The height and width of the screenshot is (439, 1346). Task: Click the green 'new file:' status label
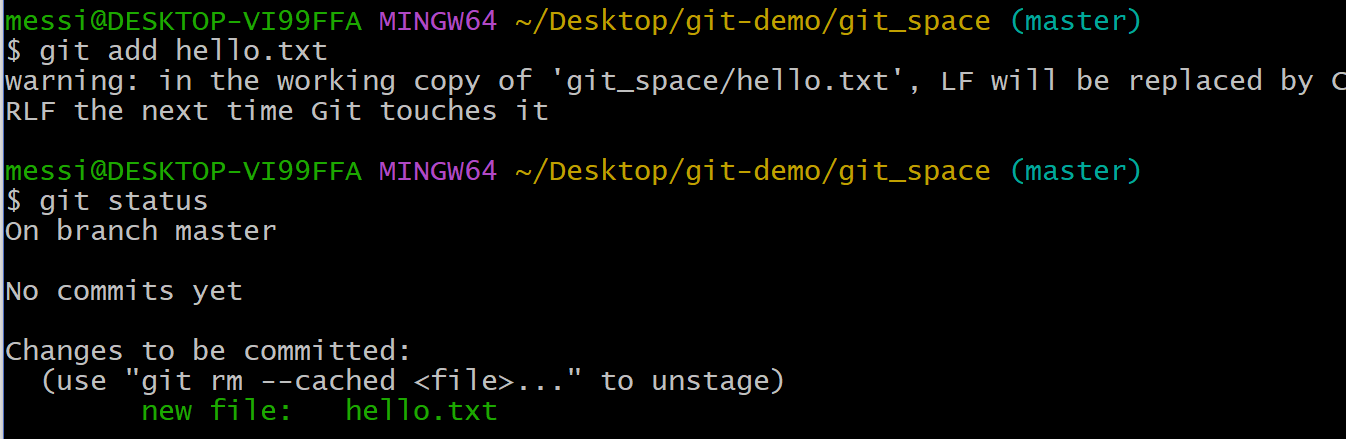(x=216, y=411)
